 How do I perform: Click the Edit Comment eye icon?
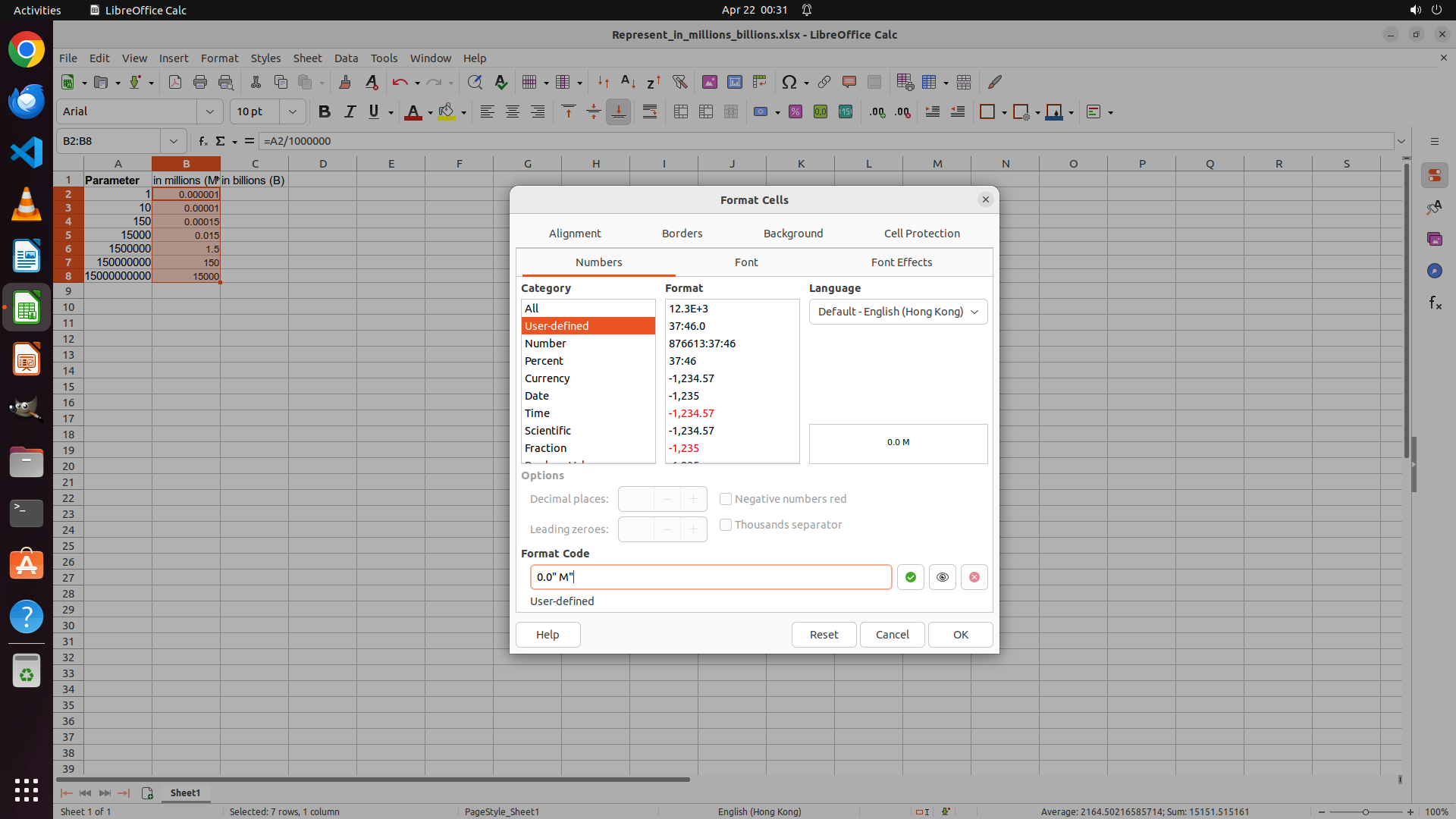click(942, 577)
